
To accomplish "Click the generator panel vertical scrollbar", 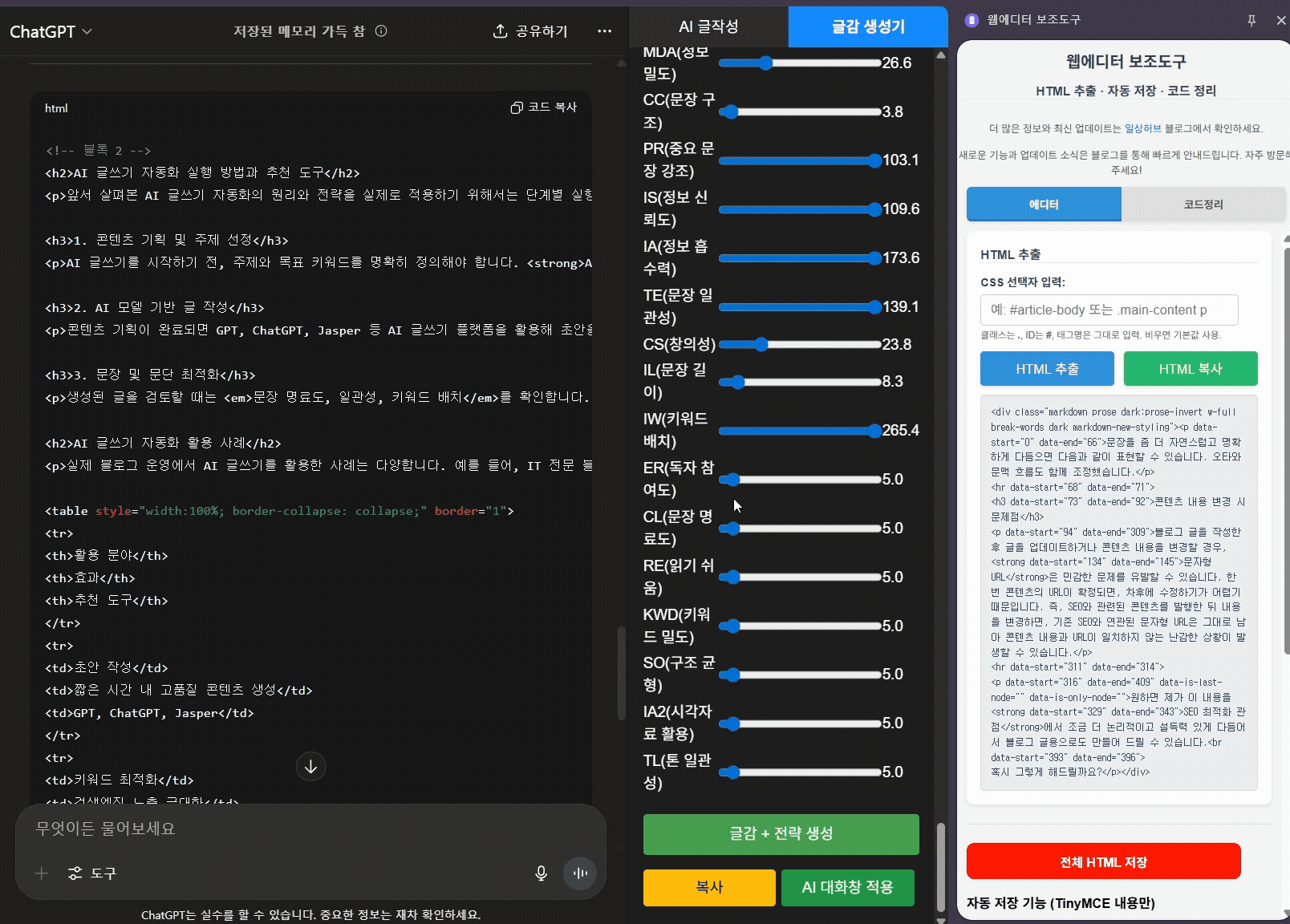I will pos(941,866).
